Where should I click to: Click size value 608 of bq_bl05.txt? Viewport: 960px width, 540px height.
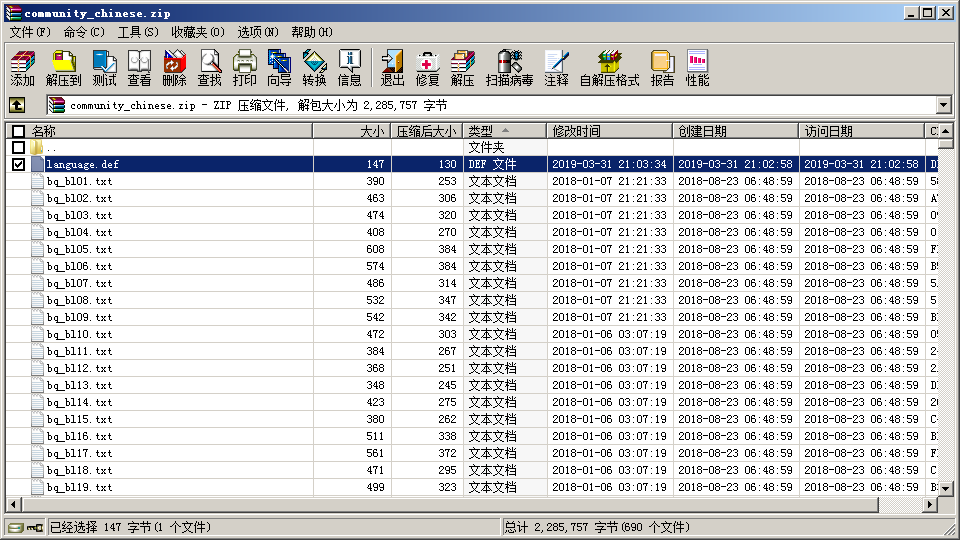(375, 249)
